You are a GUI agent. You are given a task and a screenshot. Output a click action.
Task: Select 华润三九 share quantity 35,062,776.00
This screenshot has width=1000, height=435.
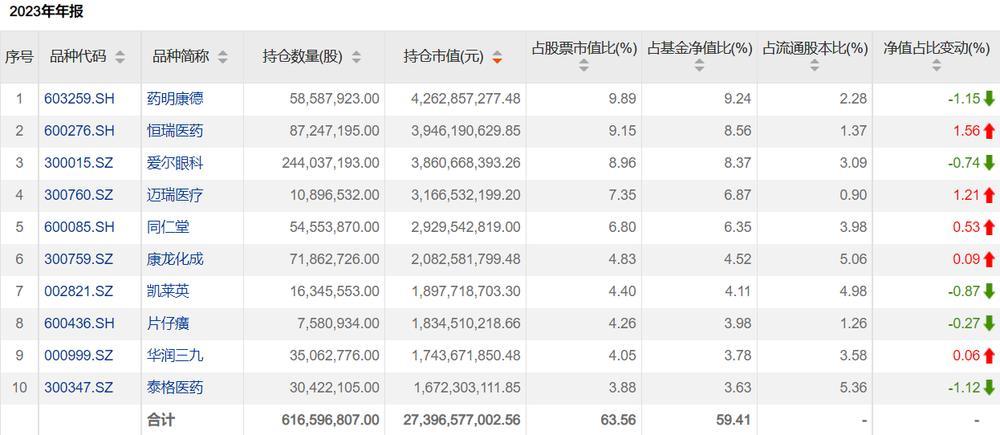(335, 355)
